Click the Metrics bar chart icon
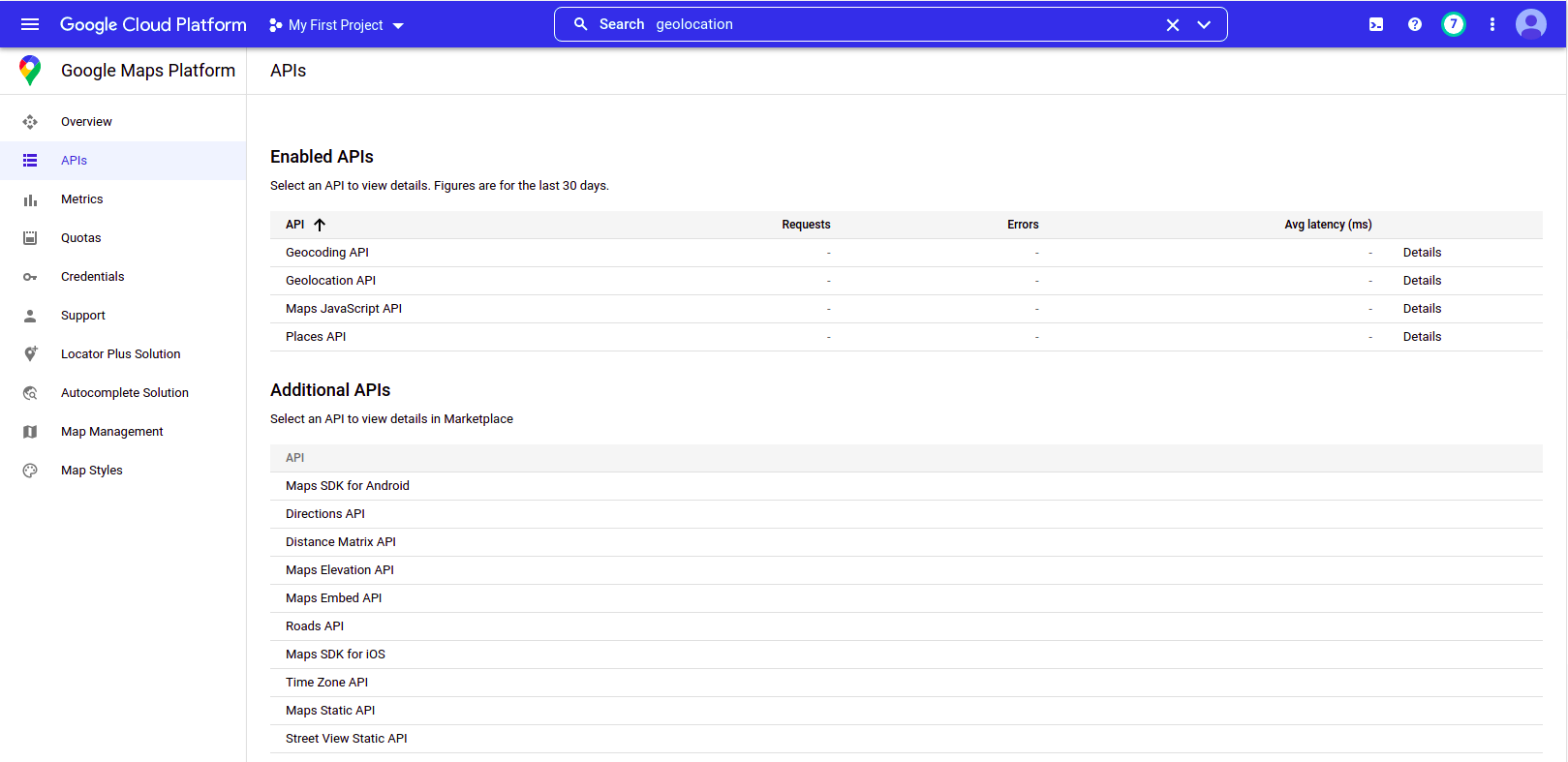Viewport: 1568px width, 762px height. point(30,199)
